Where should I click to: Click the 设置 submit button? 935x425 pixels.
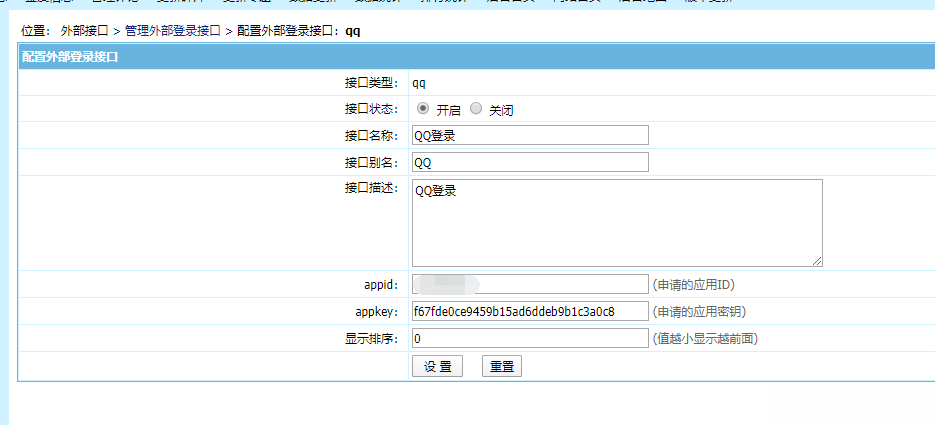tap(437, 366)
